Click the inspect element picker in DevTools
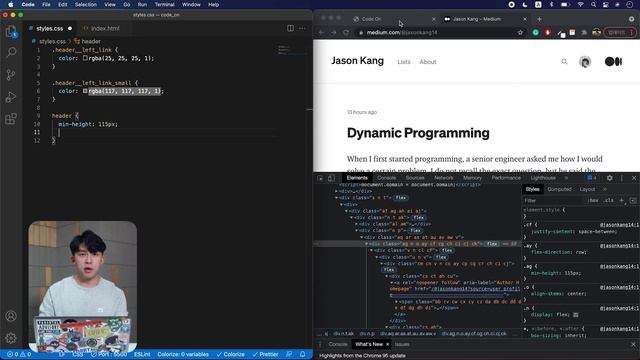This screenshot has height=360, width=640. (x=320, y=178)
